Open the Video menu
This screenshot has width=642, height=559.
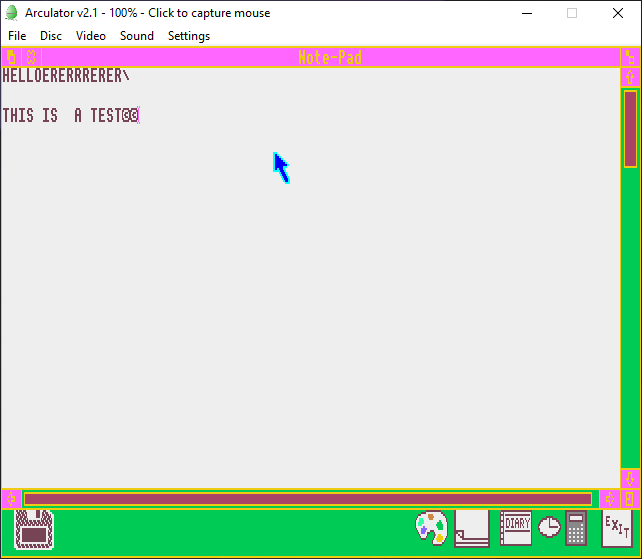[x=91, y=36]
